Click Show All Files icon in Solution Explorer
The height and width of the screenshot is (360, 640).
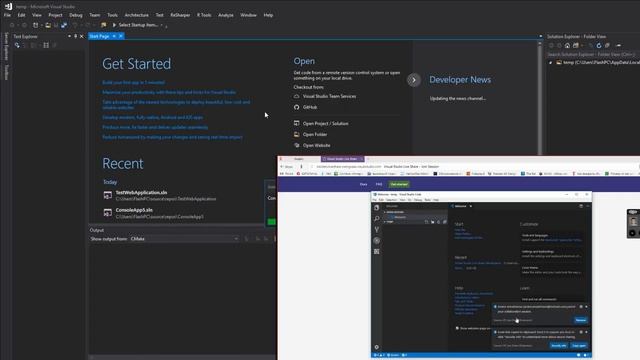click(607, 45)
